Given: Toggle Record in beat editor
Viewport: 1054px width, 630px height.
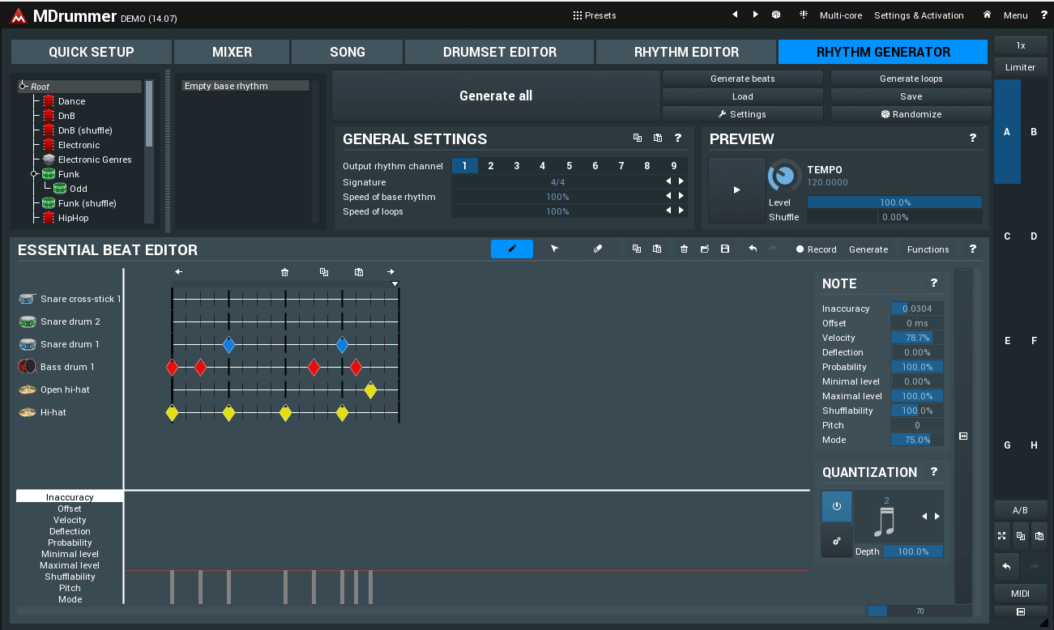Looking at the screenshot, I should click(x=816, y=249).
